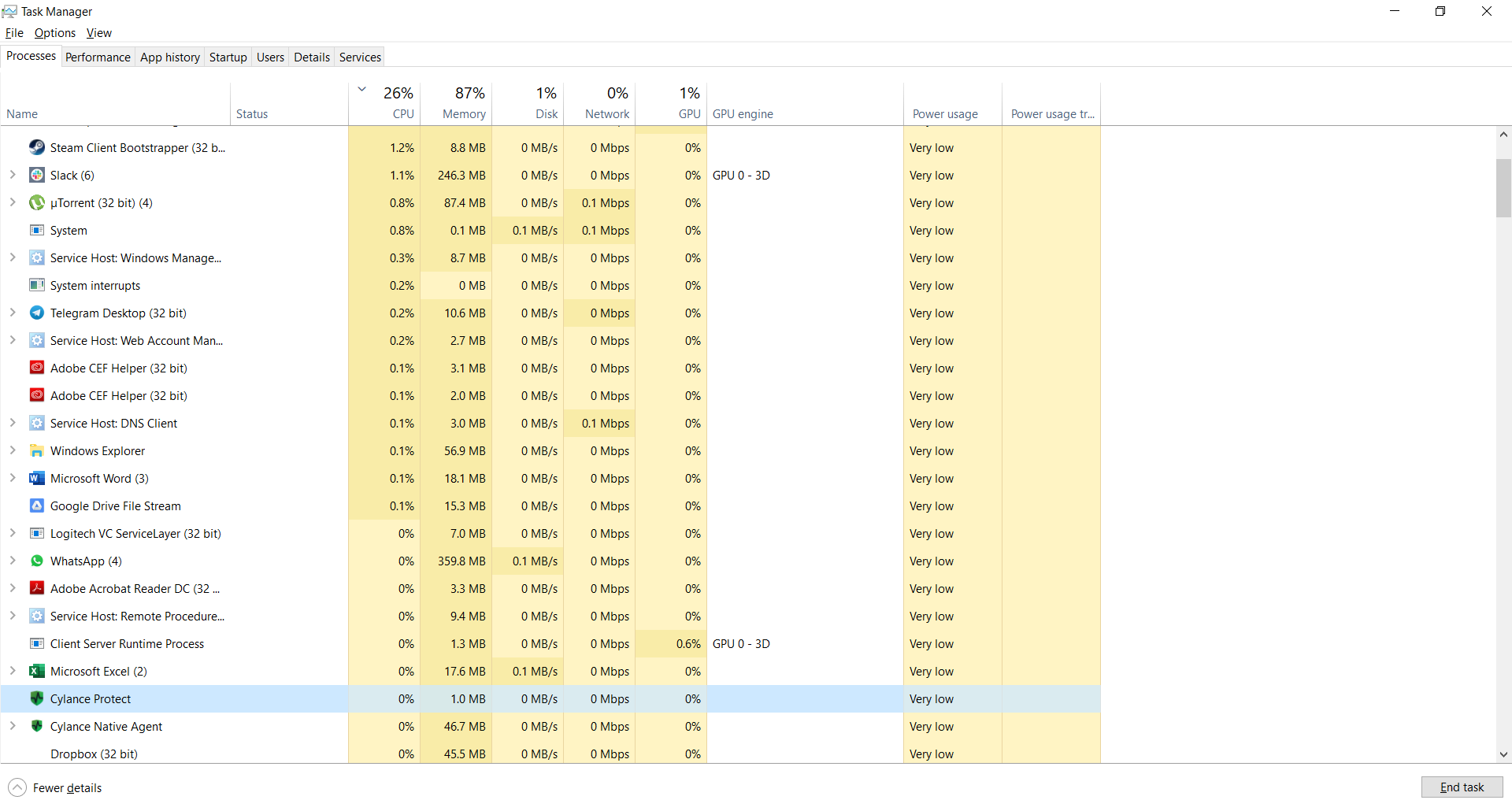This screenshot has width=1512, height=811.
Task: Open the Options menu
Action: click(x=55, y=33)
